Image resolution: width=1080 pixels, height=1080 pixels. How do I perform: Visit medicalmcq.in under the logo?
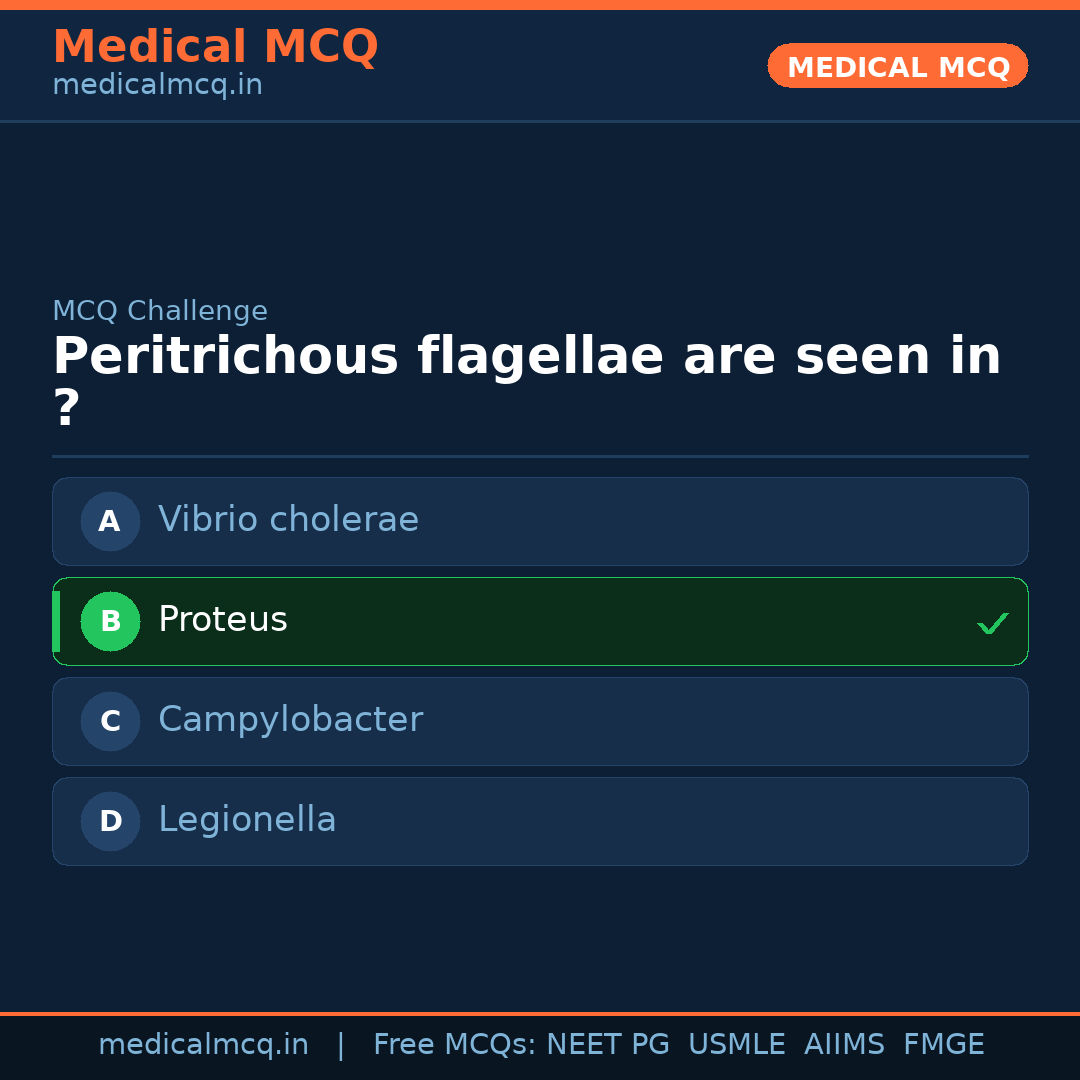pos(156,85)
